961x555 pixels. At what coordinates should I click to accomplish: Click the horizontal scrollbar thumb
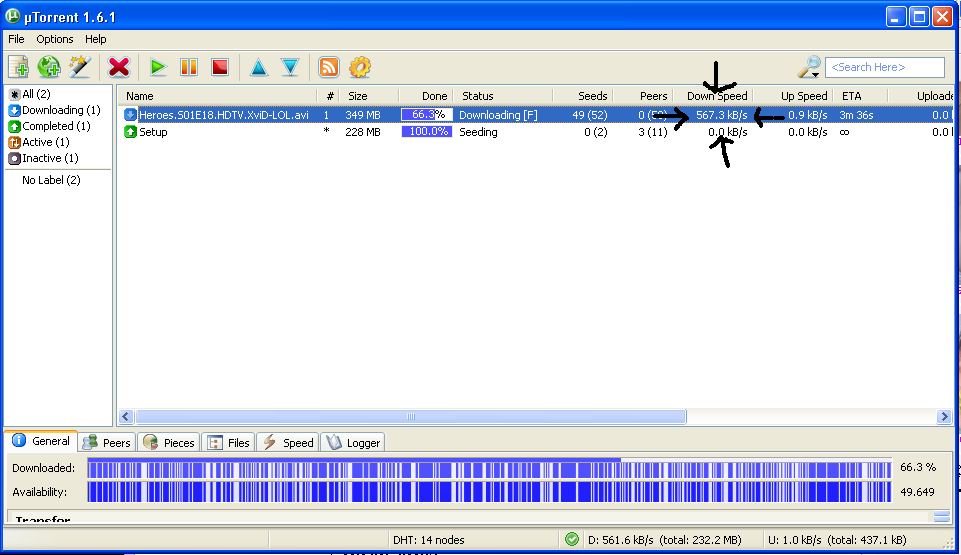point(411,417)
